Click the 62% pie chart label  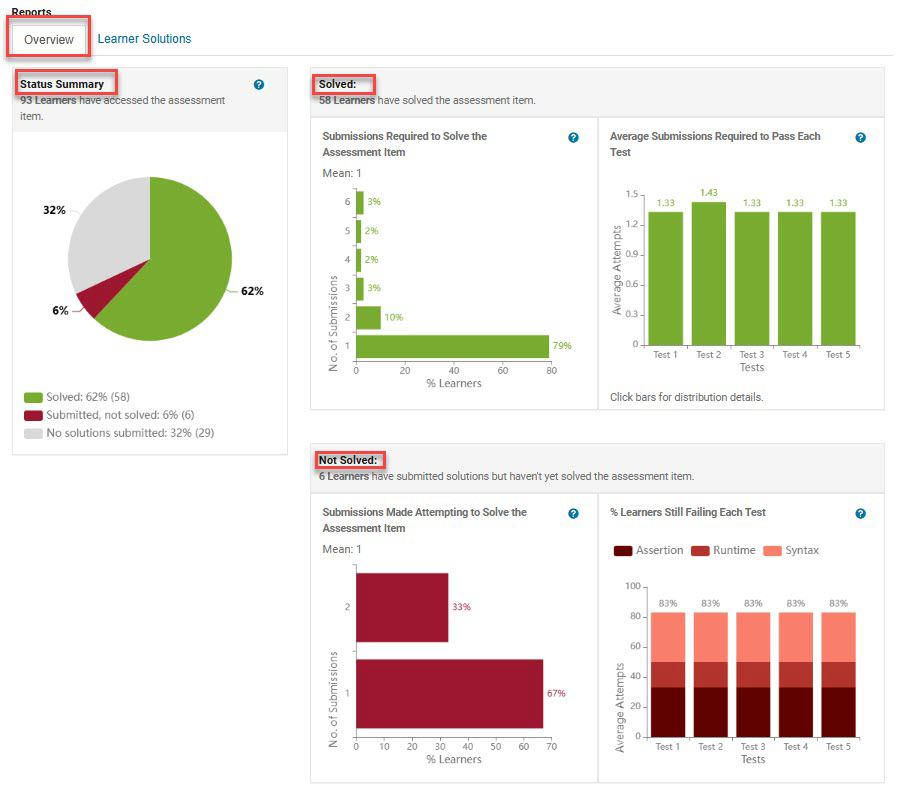[x=253, y=291]
